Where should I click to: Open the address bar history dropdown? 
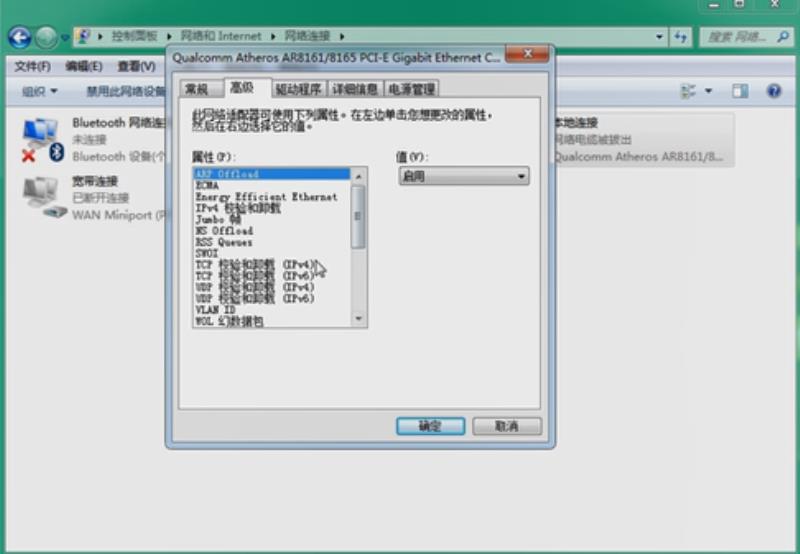pos(659,37)
